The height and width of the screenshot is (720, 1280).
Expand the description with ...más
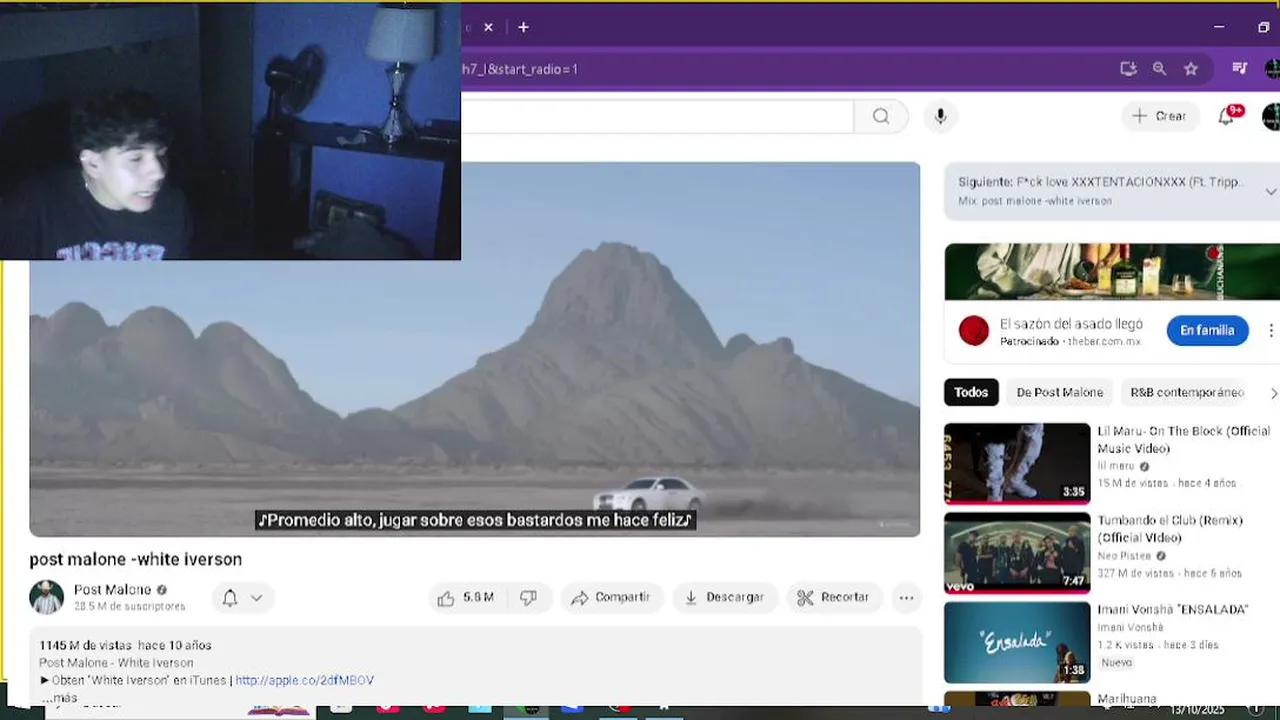pos(59,697)
